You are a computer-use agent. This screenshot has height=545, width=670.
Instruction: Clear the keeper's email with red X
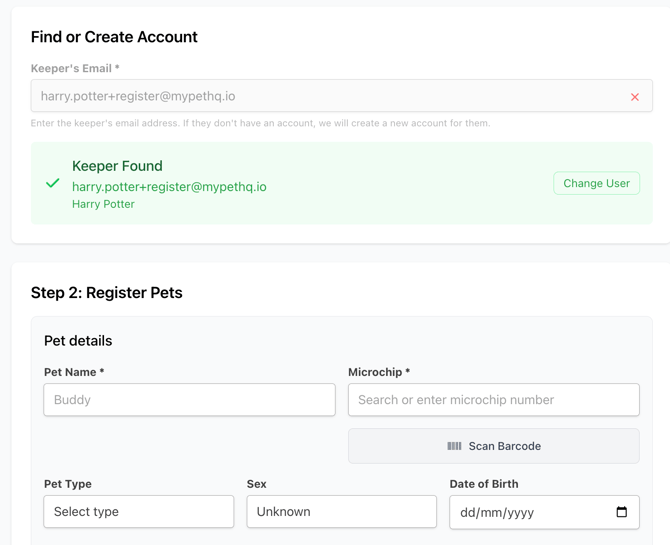click(x=635, y=97)
